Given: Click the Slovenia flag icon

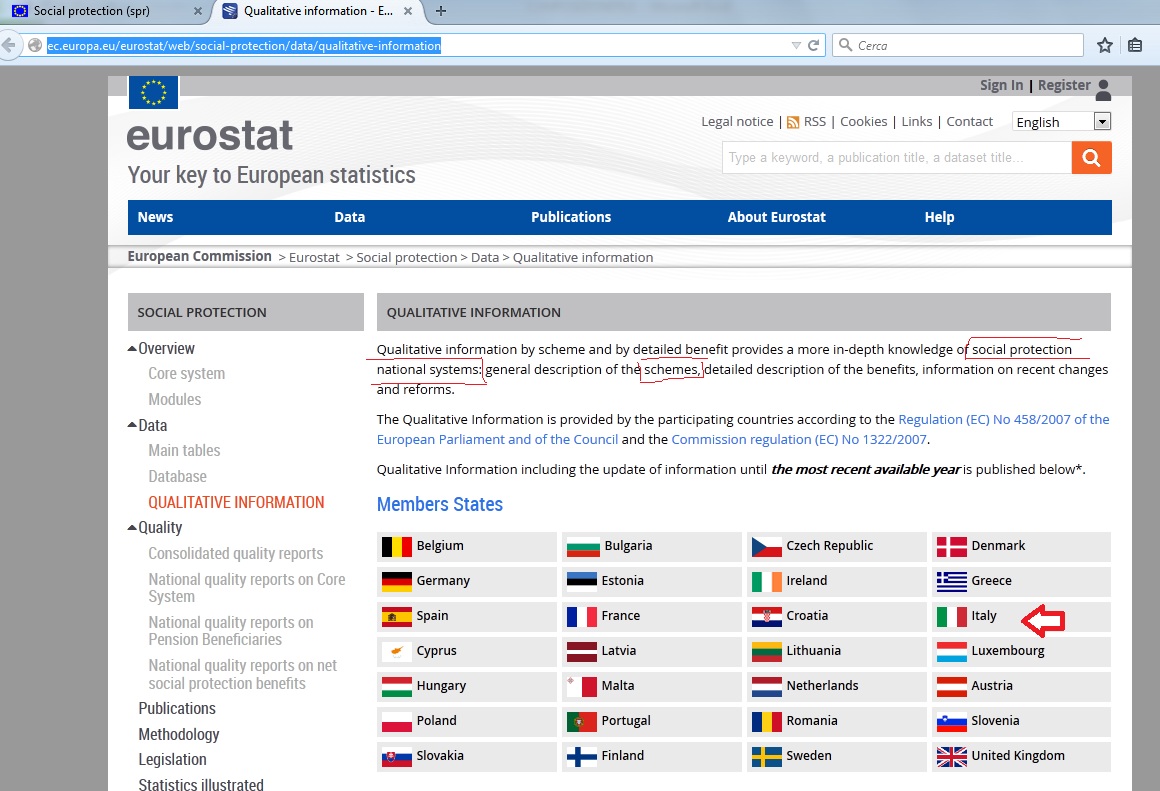Looking at the screenshot, I should tap(951, 721).
